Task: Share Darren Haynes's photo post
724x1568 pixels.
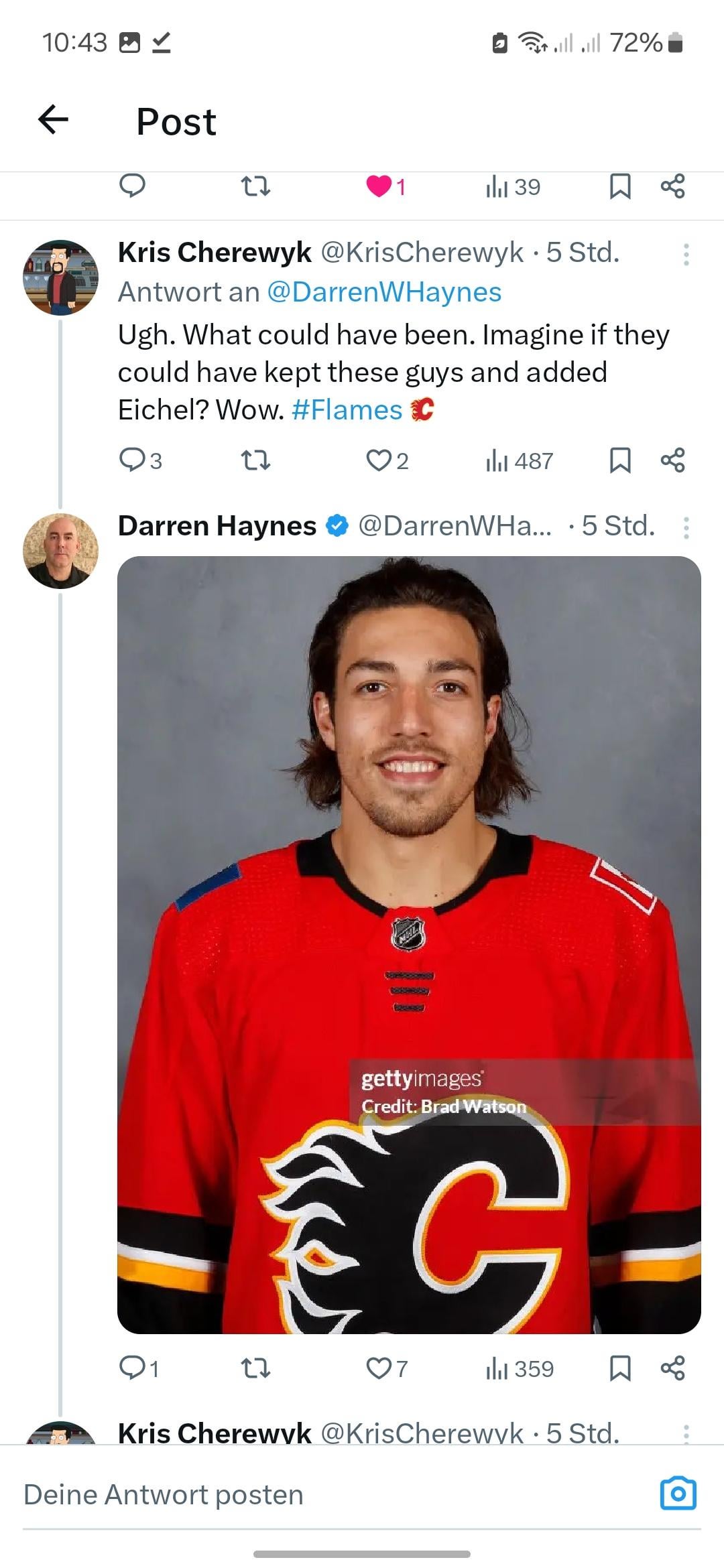Action: (672, 1368)
